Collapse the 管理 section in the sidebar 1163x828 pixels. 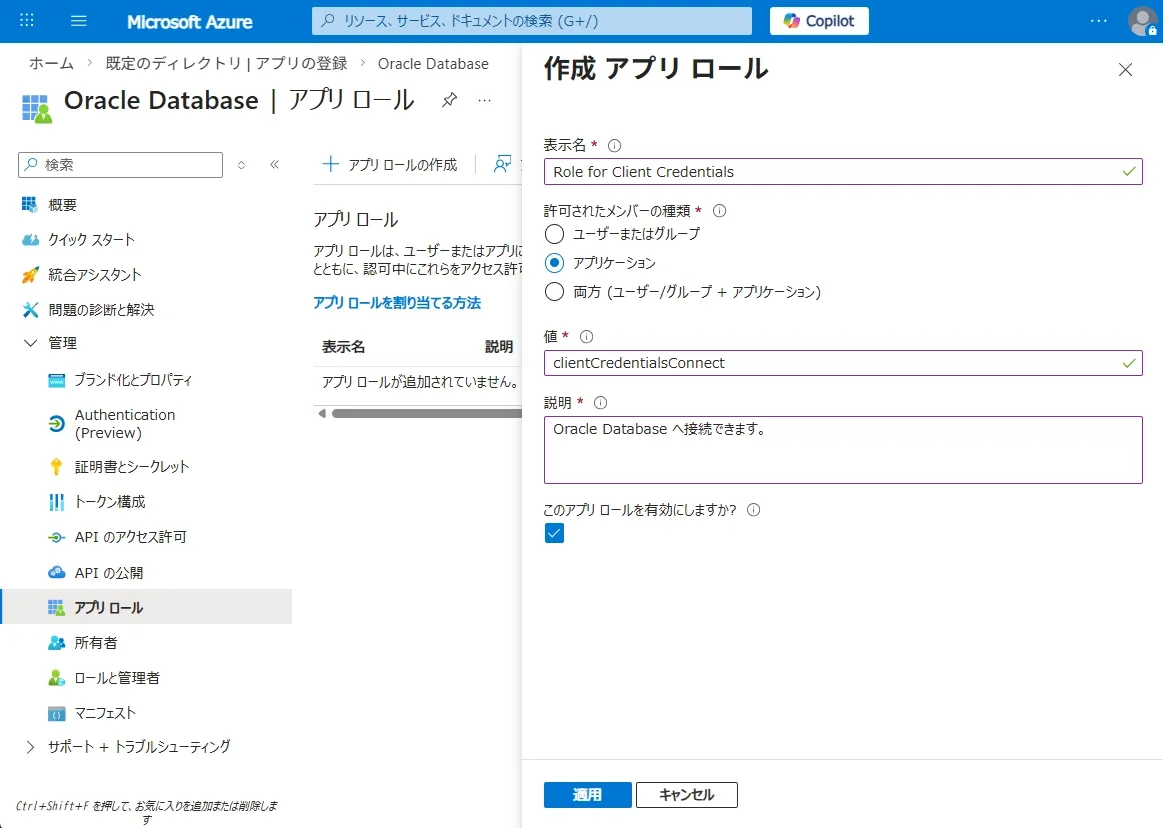(x=32, y=343)
